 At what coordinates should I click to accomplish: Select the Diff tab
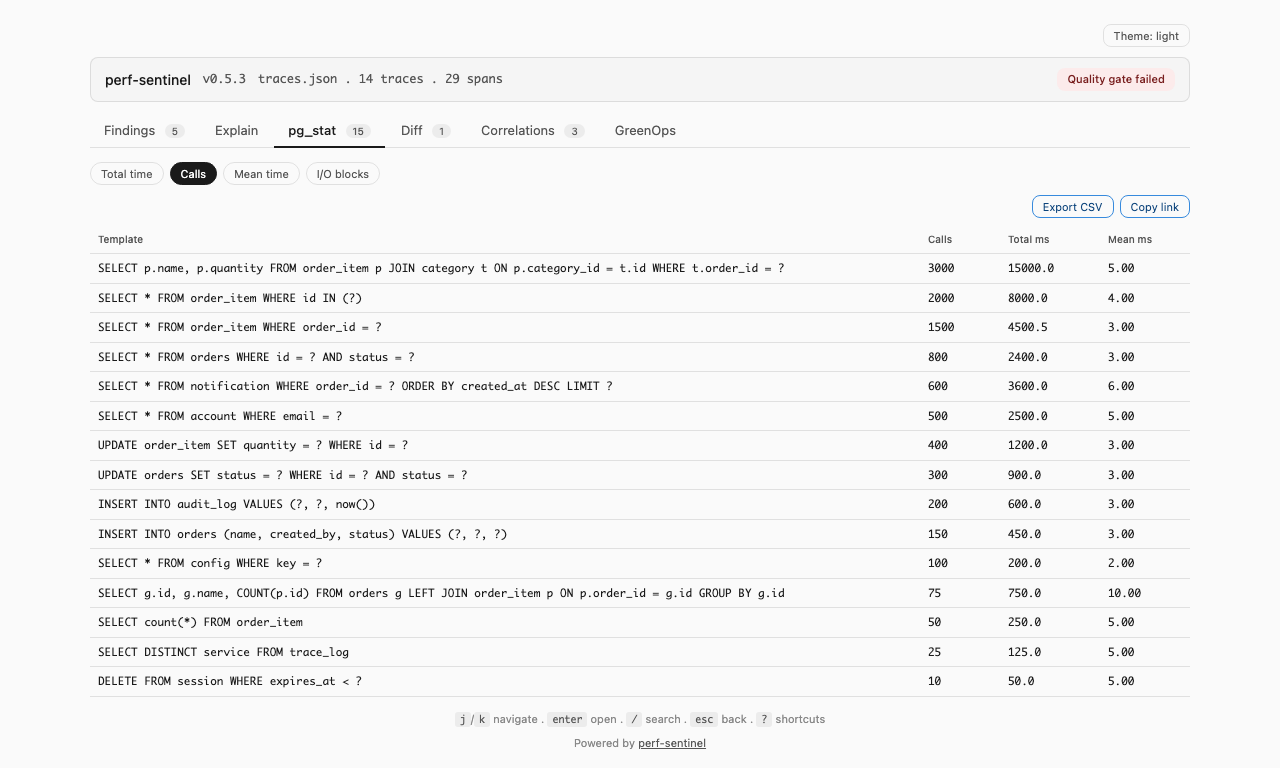tap(411, 130)
